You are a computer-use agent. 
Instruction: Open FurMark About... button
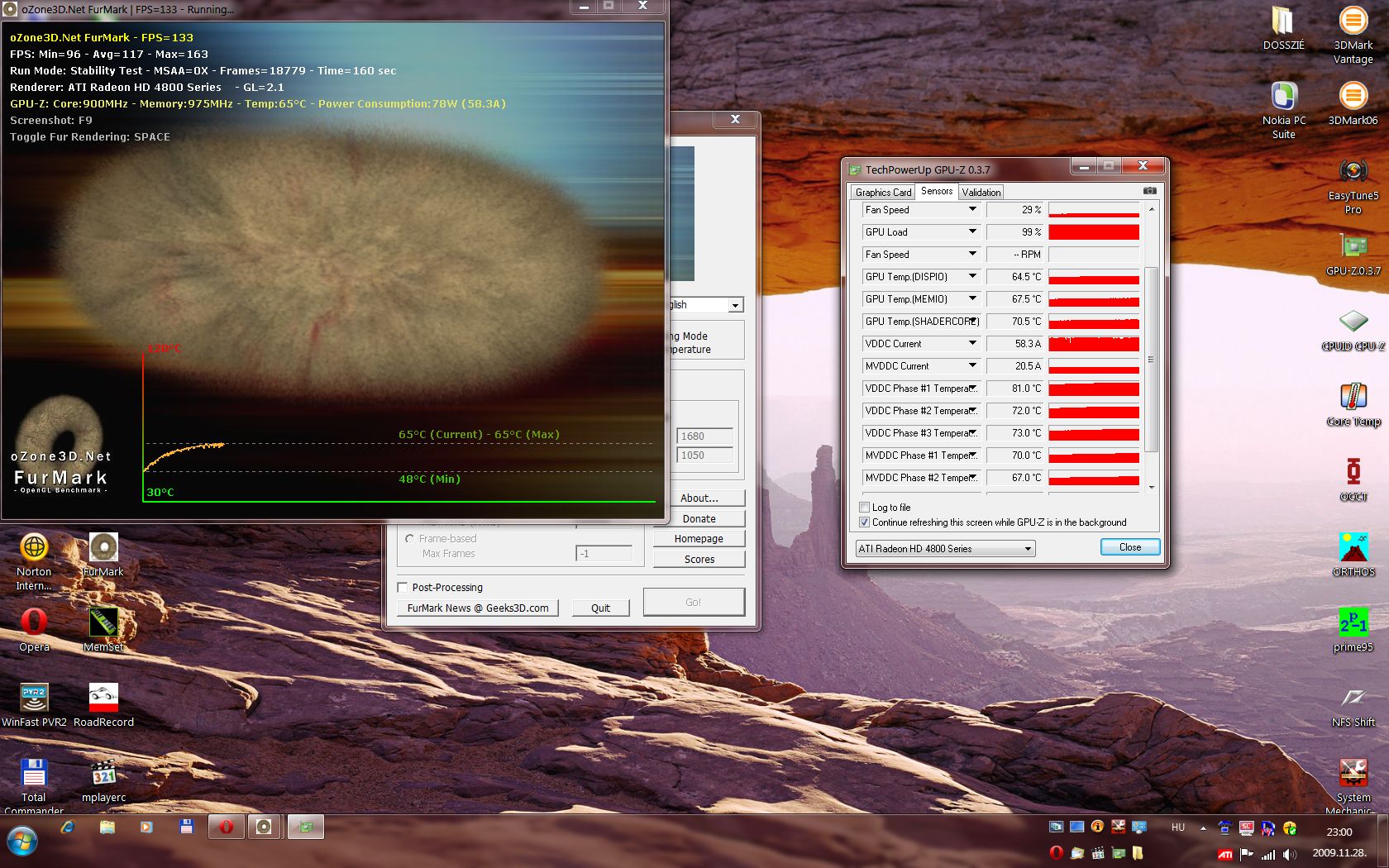point(699,498)
